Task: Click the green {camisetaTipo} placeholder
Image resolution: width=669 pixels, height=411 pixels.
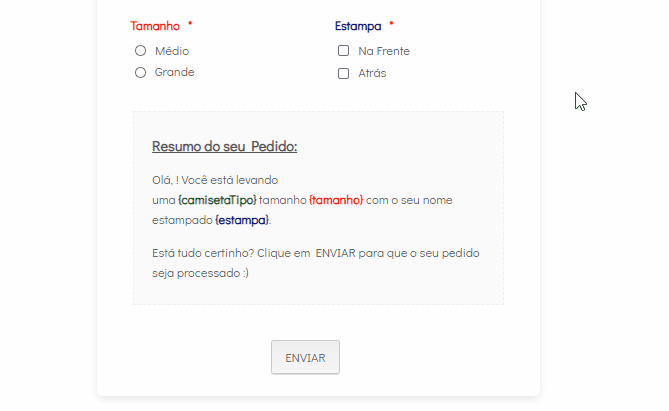Action: coord(217,200)
